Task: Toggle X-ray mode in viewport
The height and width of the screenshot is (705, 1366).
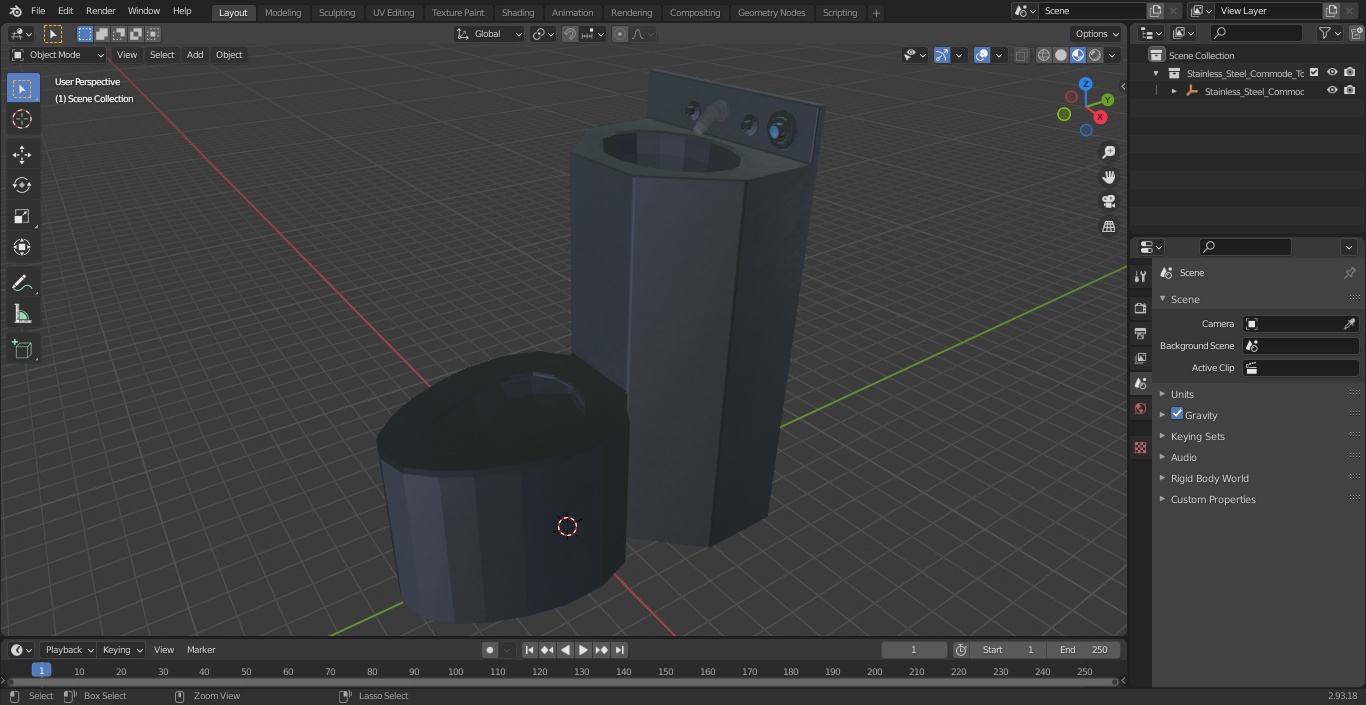Action: tap(1021, 55)
